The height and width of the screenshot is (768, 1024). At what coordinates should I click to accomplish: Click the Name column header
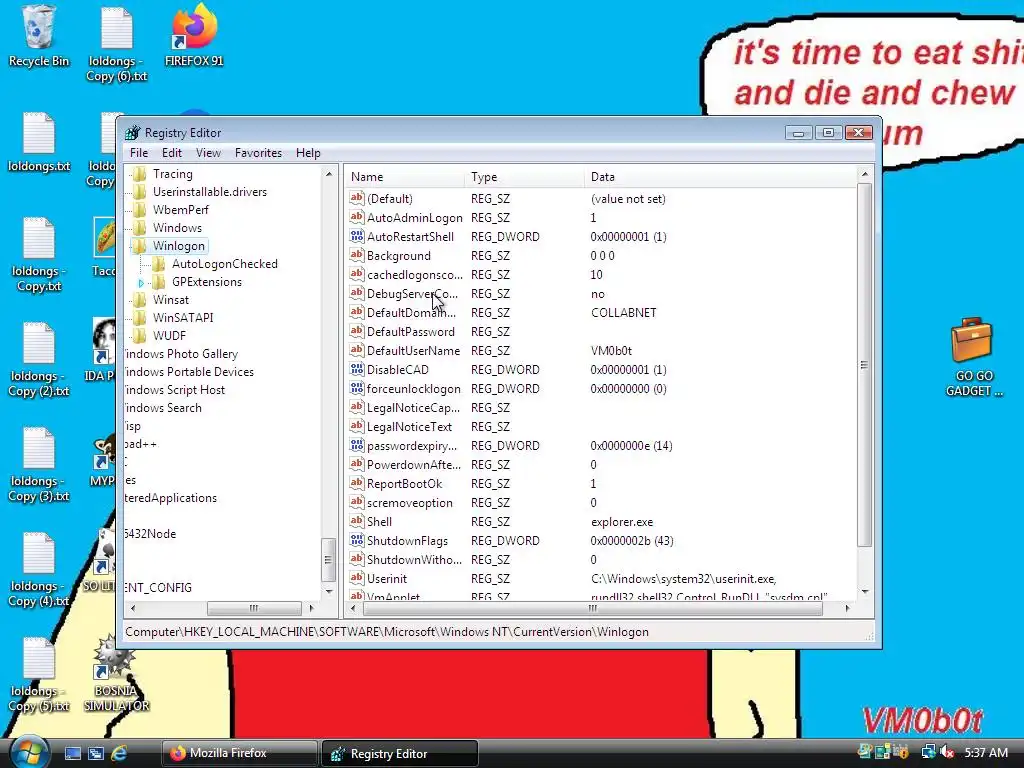click(x=404, y=177)
